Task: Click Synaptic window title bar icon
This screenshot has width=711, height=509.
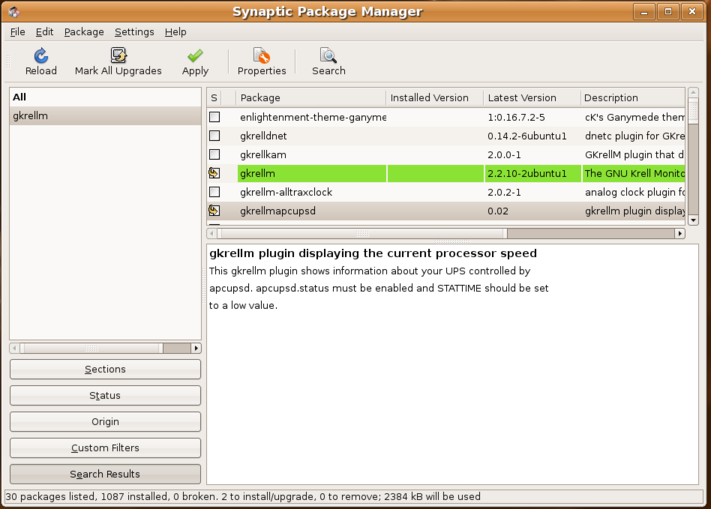Action: [x=14, y=12]
